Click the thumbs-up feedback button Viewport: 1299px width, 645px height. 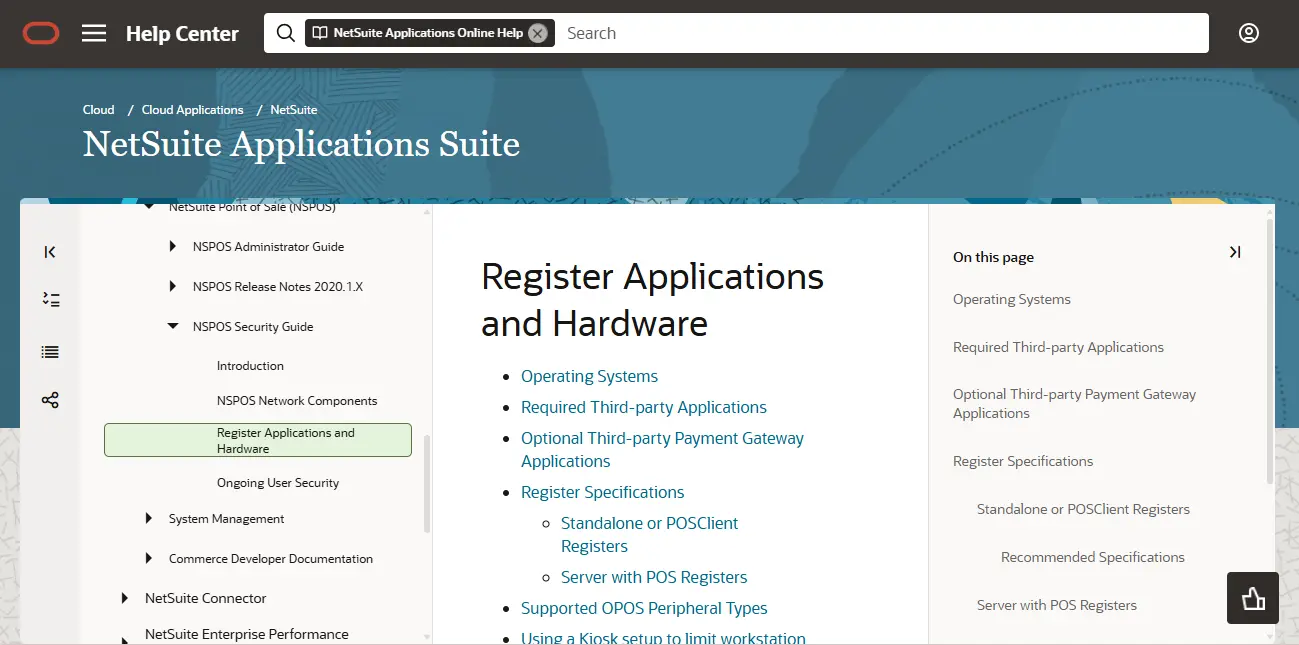click(x=1253, y=598)
